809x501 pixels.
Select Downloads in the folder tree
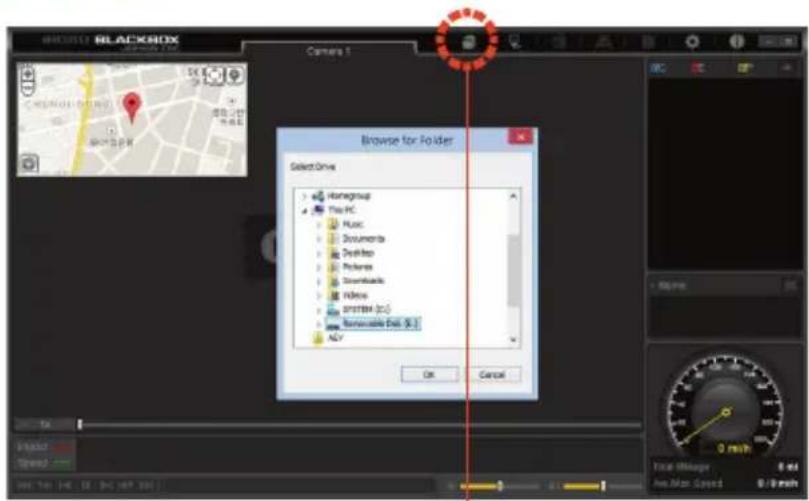click(x=363, y=281)
